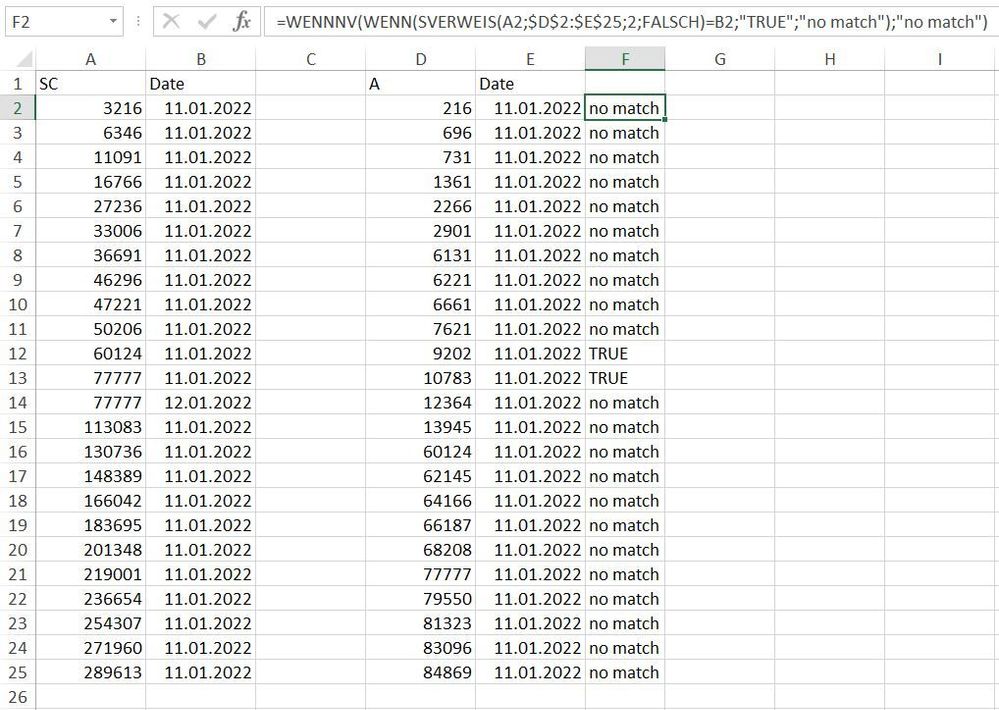Viewport: 999px width, 710px height.
Task: Select row 12 header
Action: [x=18, y=354]
